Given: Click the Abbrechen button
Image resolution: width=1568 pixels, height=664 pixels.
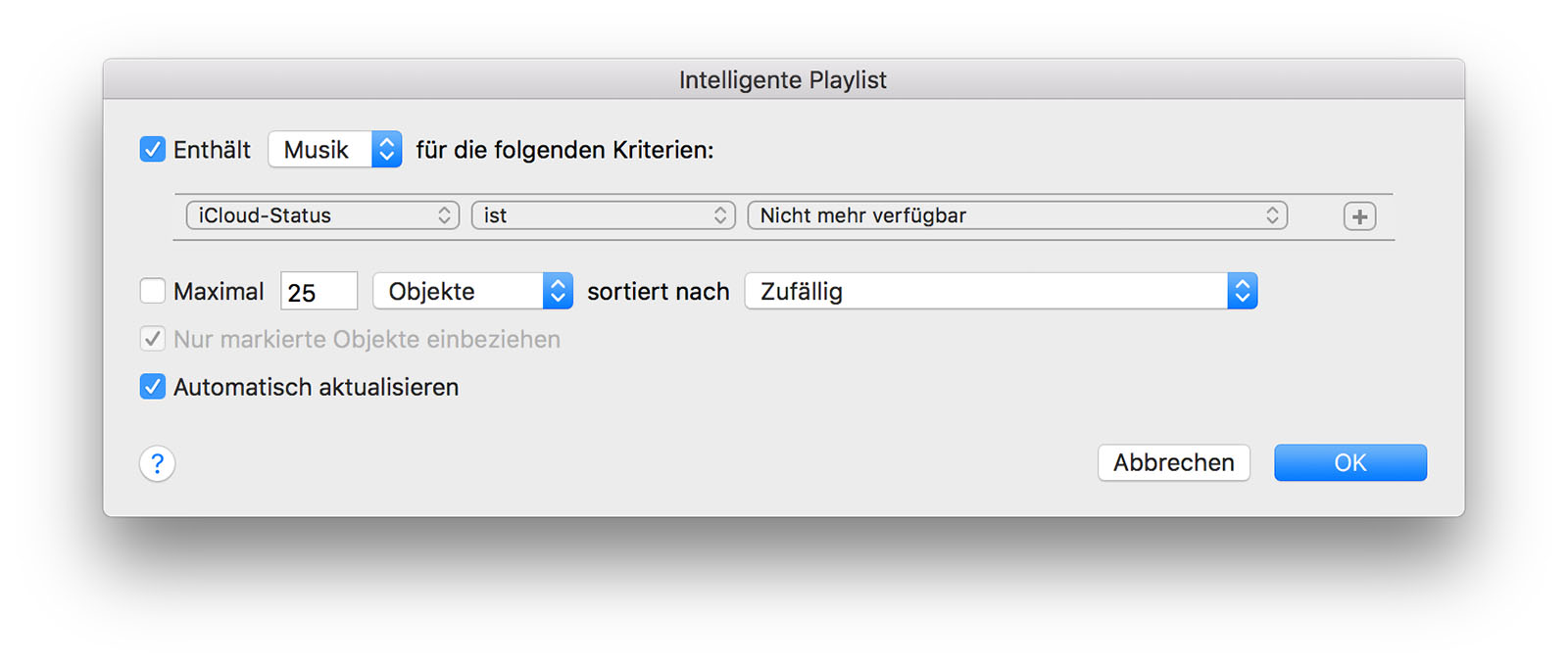Looking at the screenshot, I should 1174,462.
